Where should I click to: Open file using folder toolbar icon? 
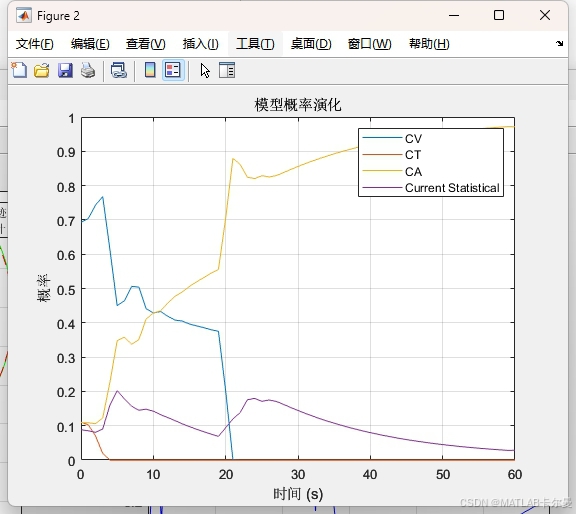pyautogui.click(x=42, y=70)
